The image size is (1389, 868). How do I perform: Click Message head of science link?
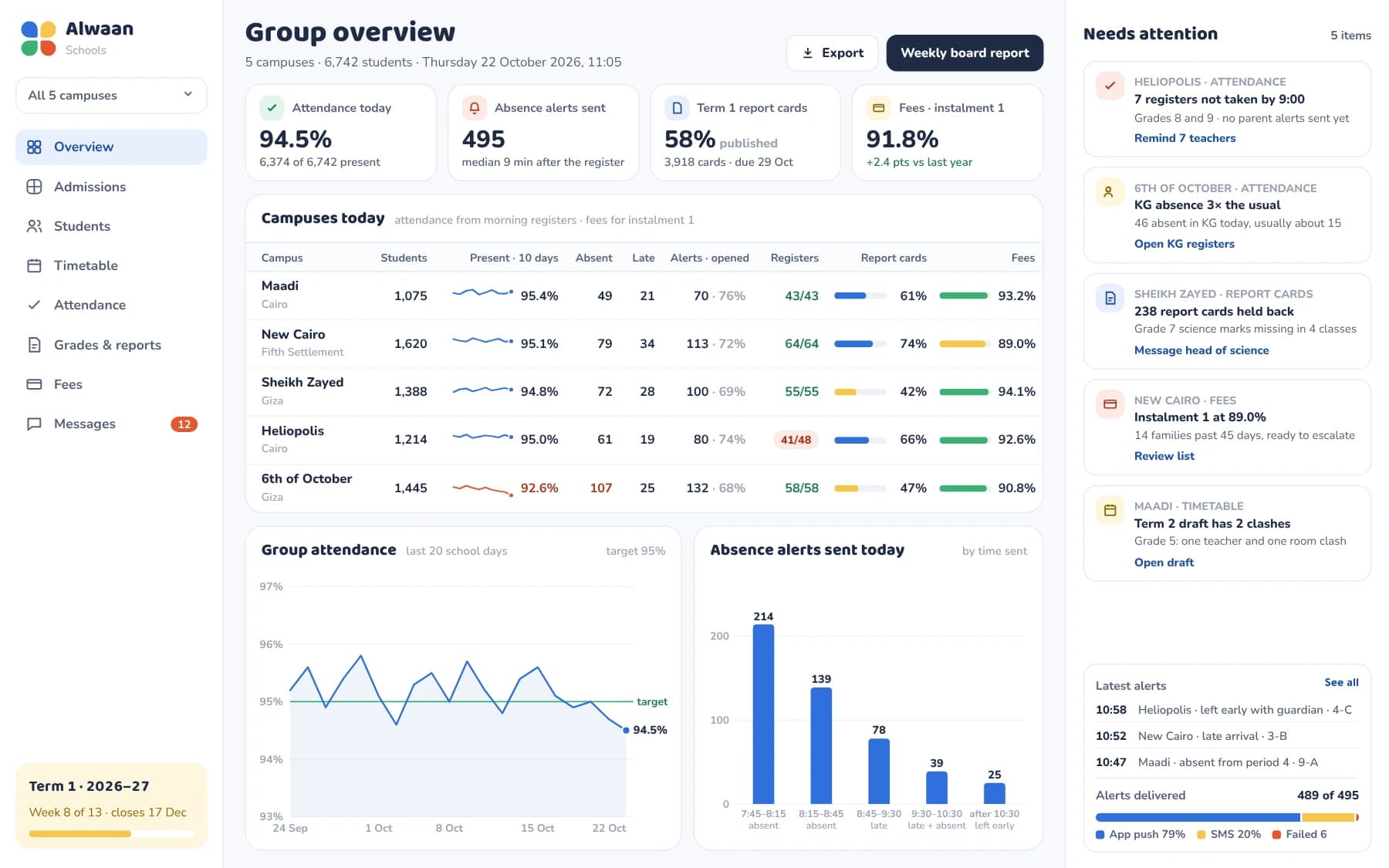click(x=1201, y=350)
